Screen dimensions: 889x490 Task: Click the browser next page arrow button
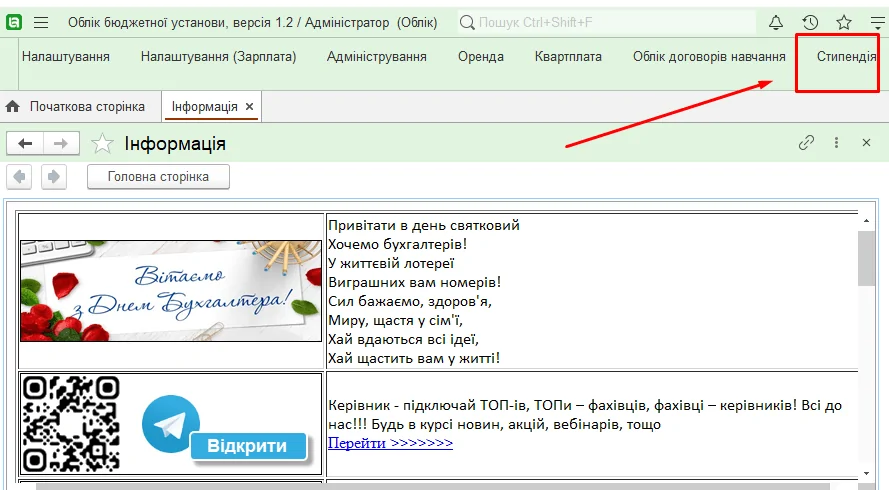54,177
